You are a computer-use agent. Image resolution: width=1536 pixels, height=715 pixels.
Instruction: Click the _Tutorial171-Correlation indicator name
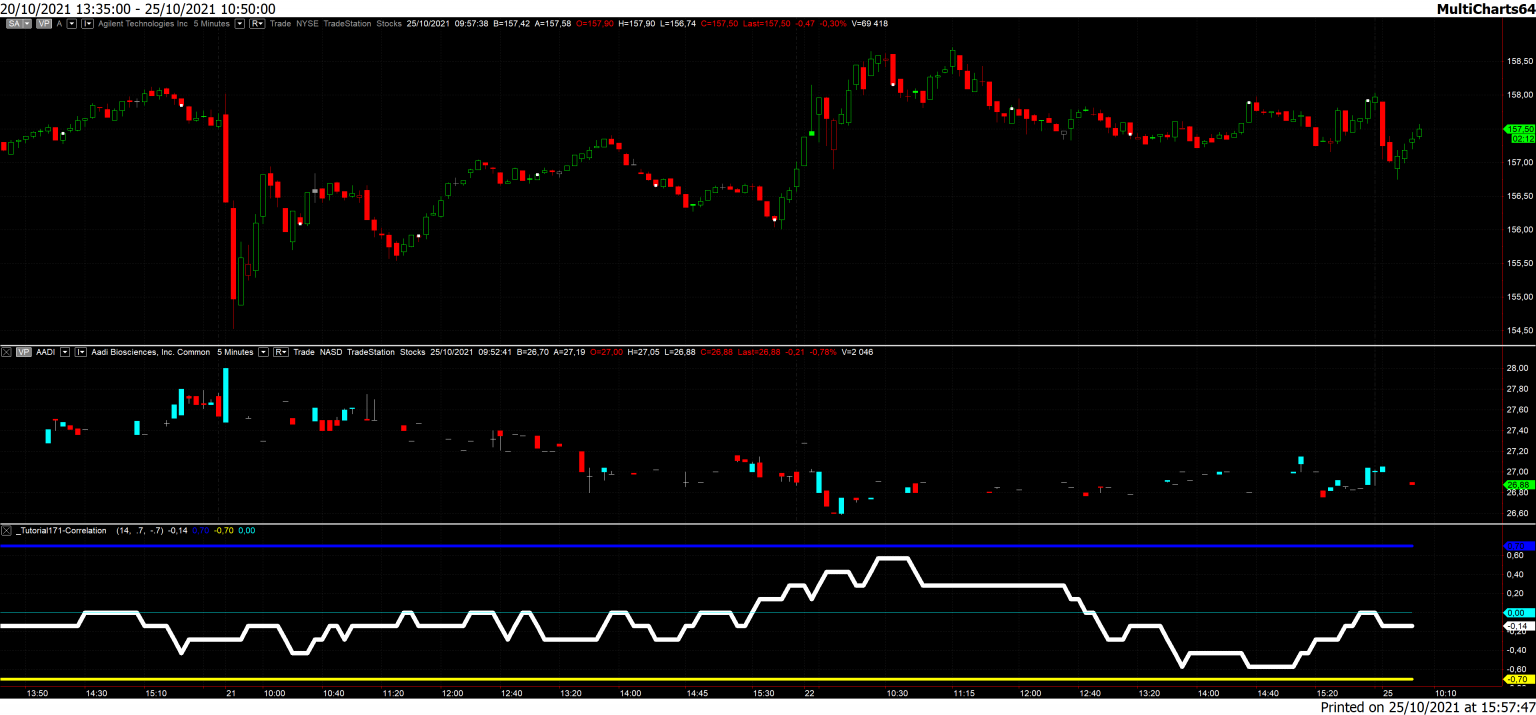[60, 531]
